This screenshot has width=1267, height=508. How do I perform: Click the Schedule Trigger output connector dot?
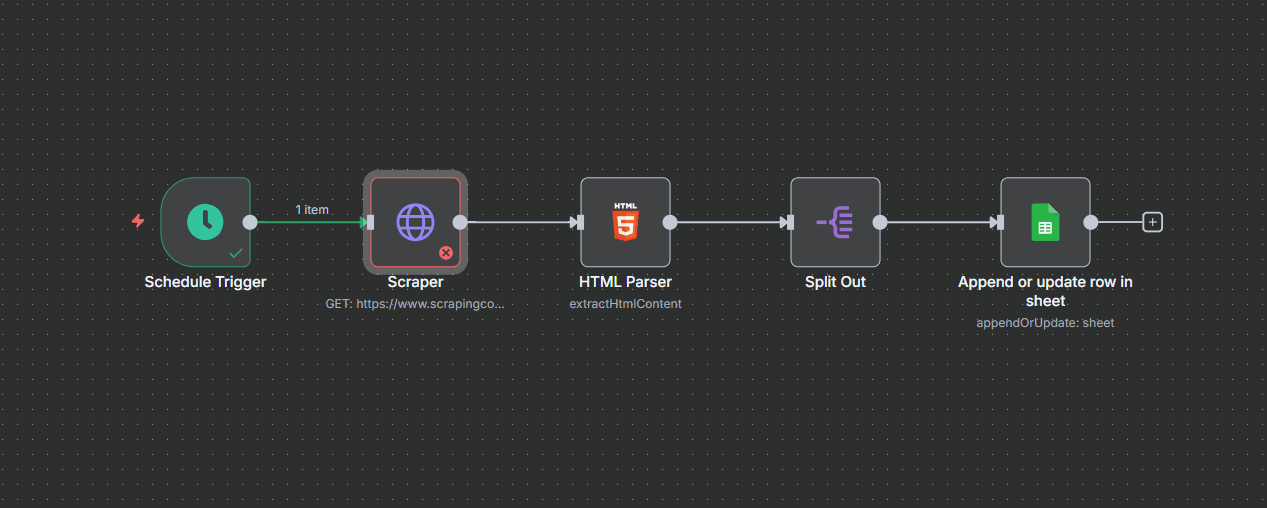pos(250,222)
